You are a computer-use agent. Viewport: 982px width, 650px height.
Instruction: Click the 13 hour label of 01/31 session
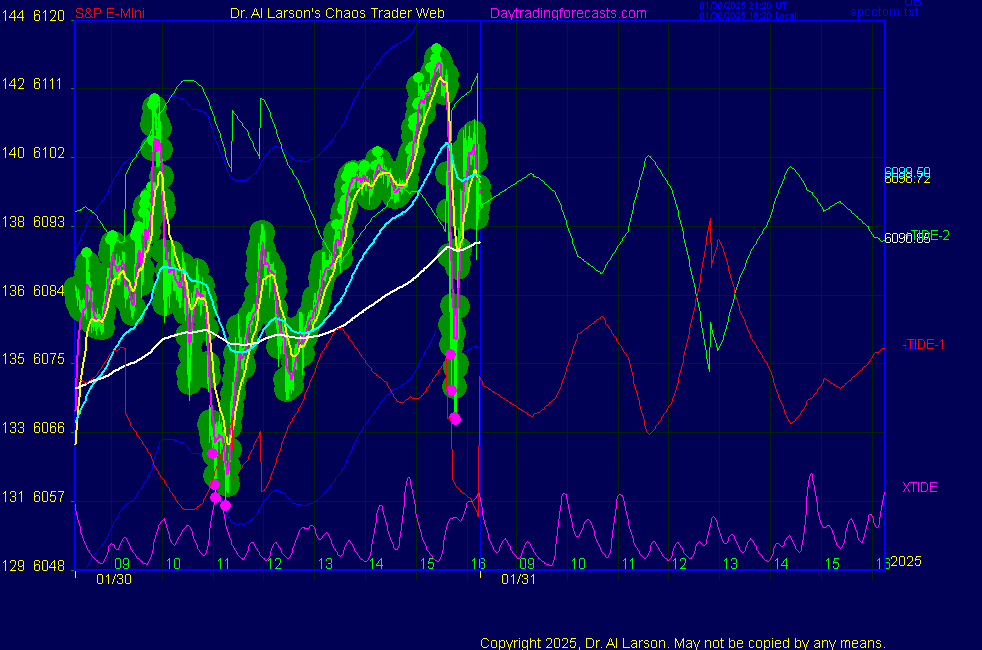coord(730,564)
